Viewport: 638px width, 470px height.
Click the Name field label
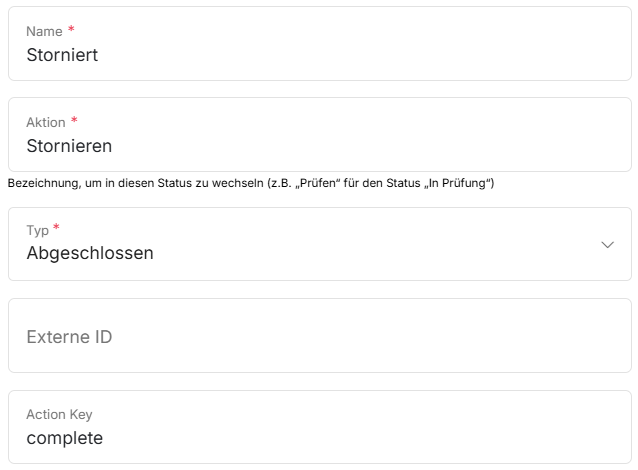(x=44, y=32)
